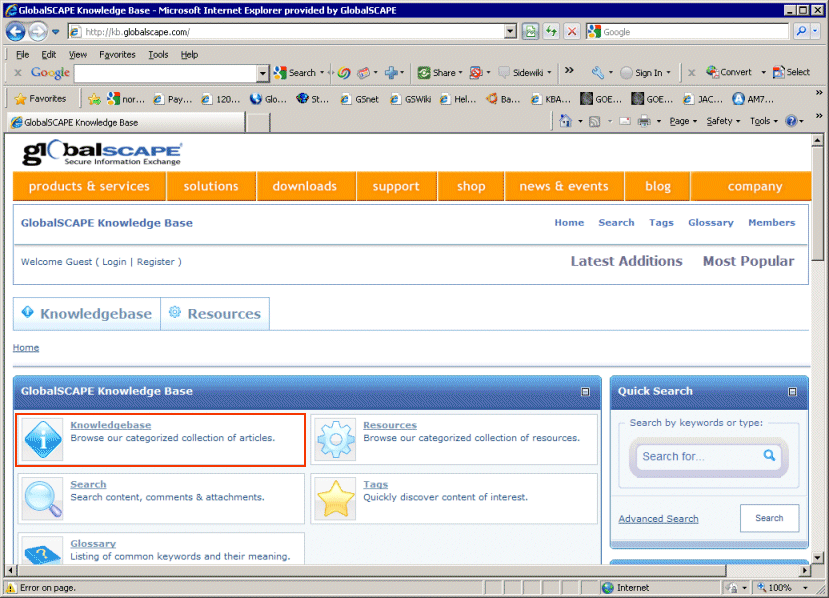Open the support nav item

pos(396,186)
